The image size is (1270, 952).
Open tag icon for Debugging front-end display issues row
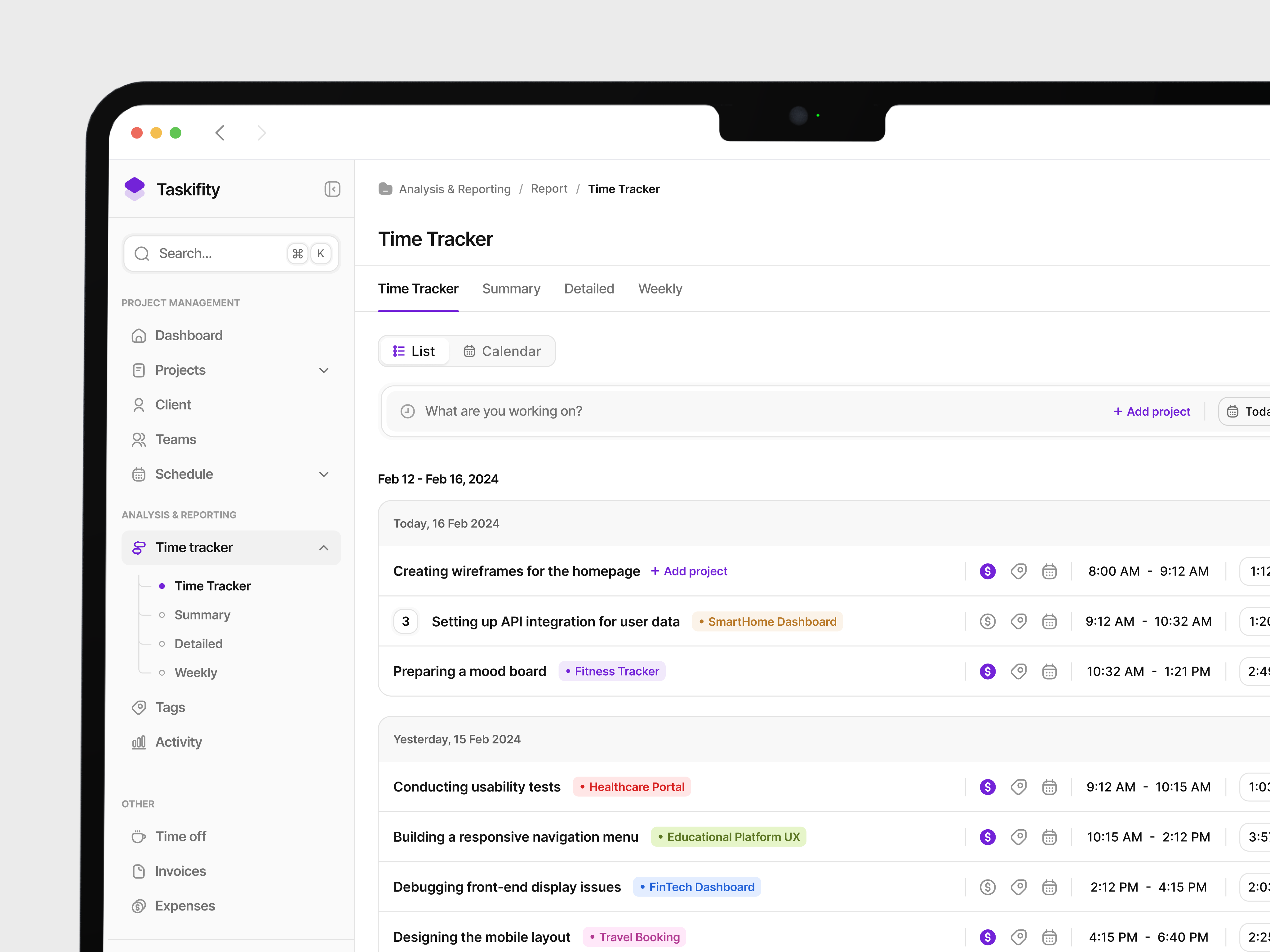coord(1019,887)
